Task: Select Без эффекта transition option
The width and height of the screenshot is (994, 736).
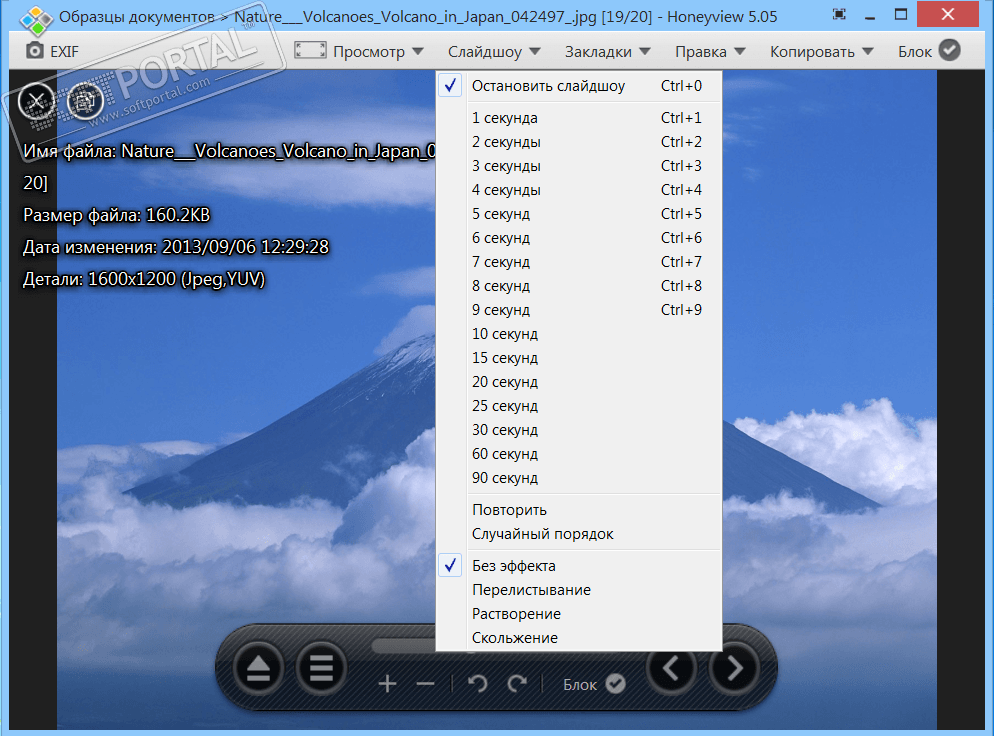Action: (579, 565)
